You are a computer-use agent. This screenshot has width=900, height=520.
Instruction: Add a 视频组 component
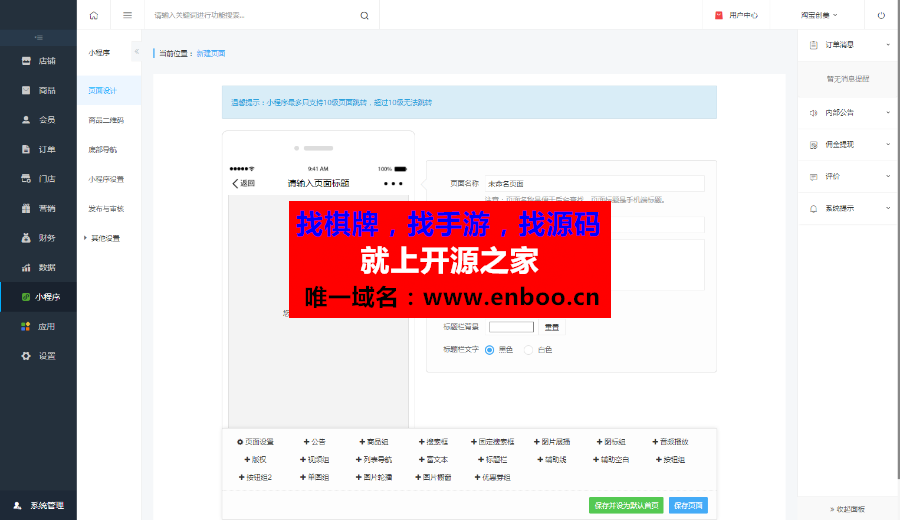pos(315,460)
